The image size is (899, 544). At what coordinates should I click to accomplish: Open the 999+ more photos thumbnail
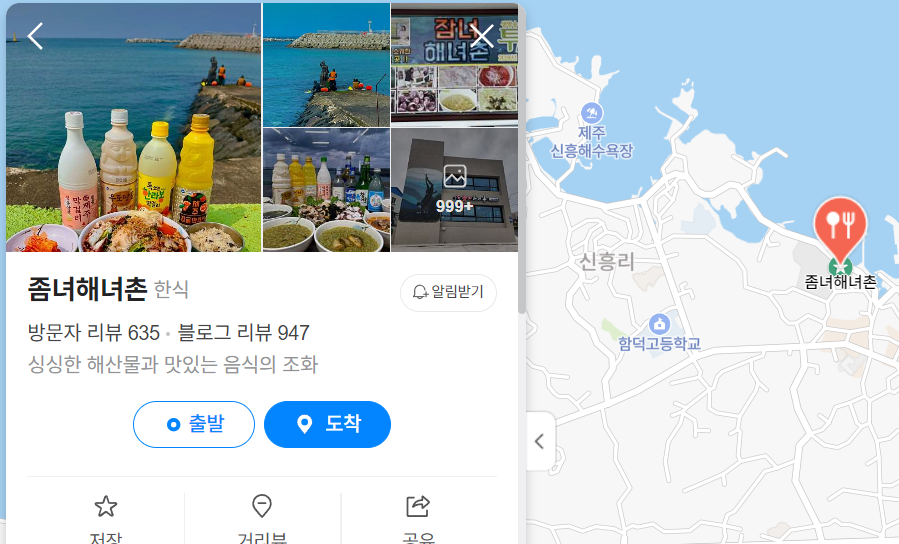[455, 190]
